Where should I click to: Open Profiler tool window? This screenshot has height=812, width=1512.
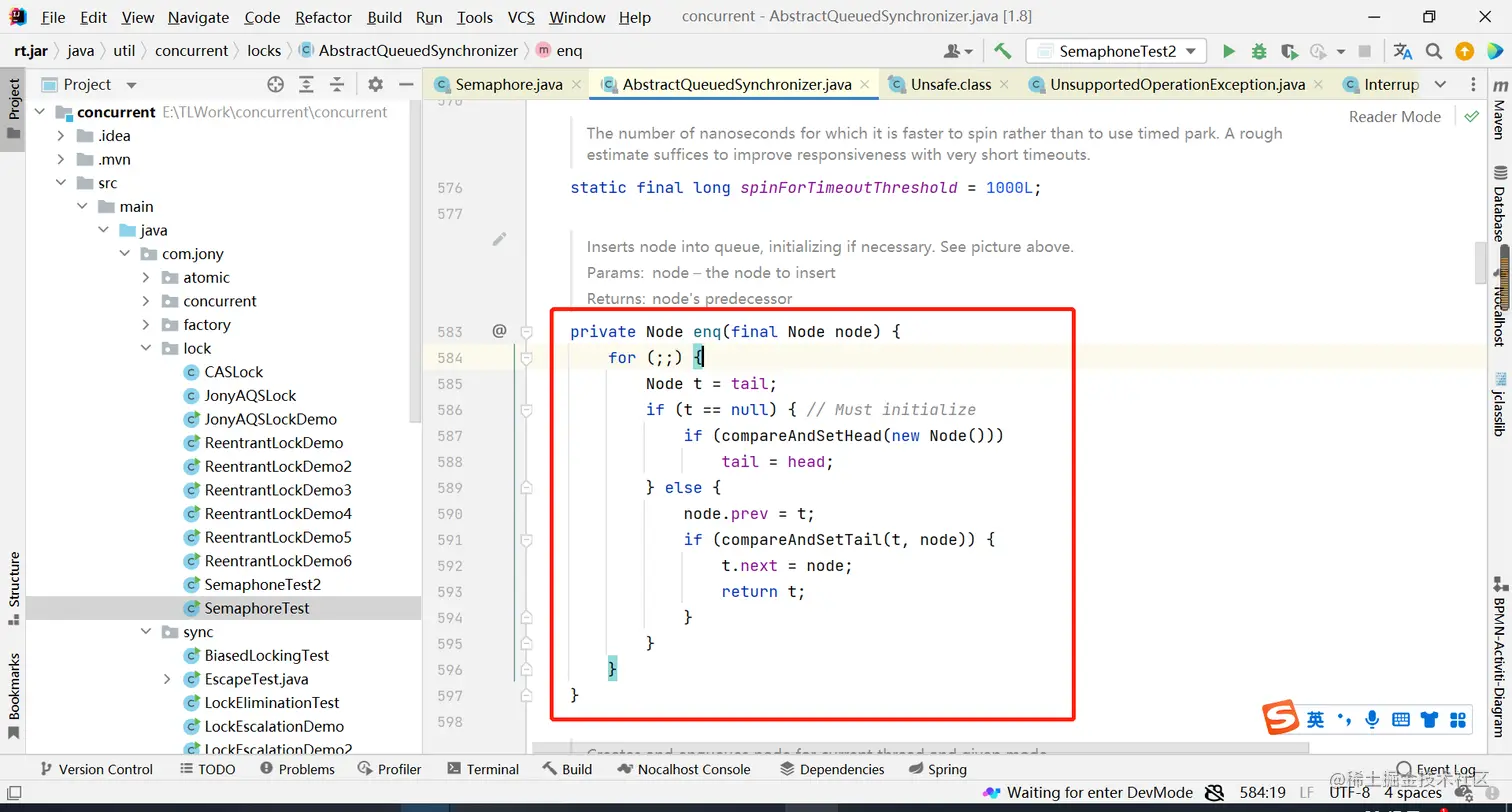point(389,769)
